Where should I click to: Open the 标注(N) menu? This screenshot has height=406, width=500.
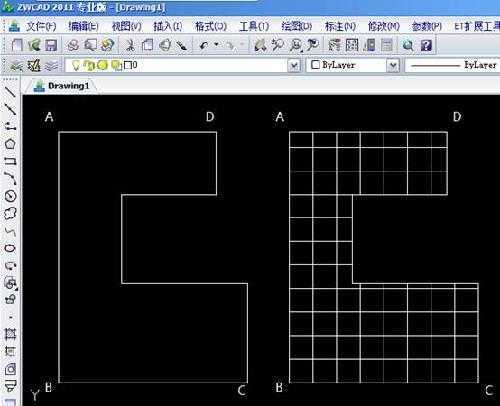(340, 26)
